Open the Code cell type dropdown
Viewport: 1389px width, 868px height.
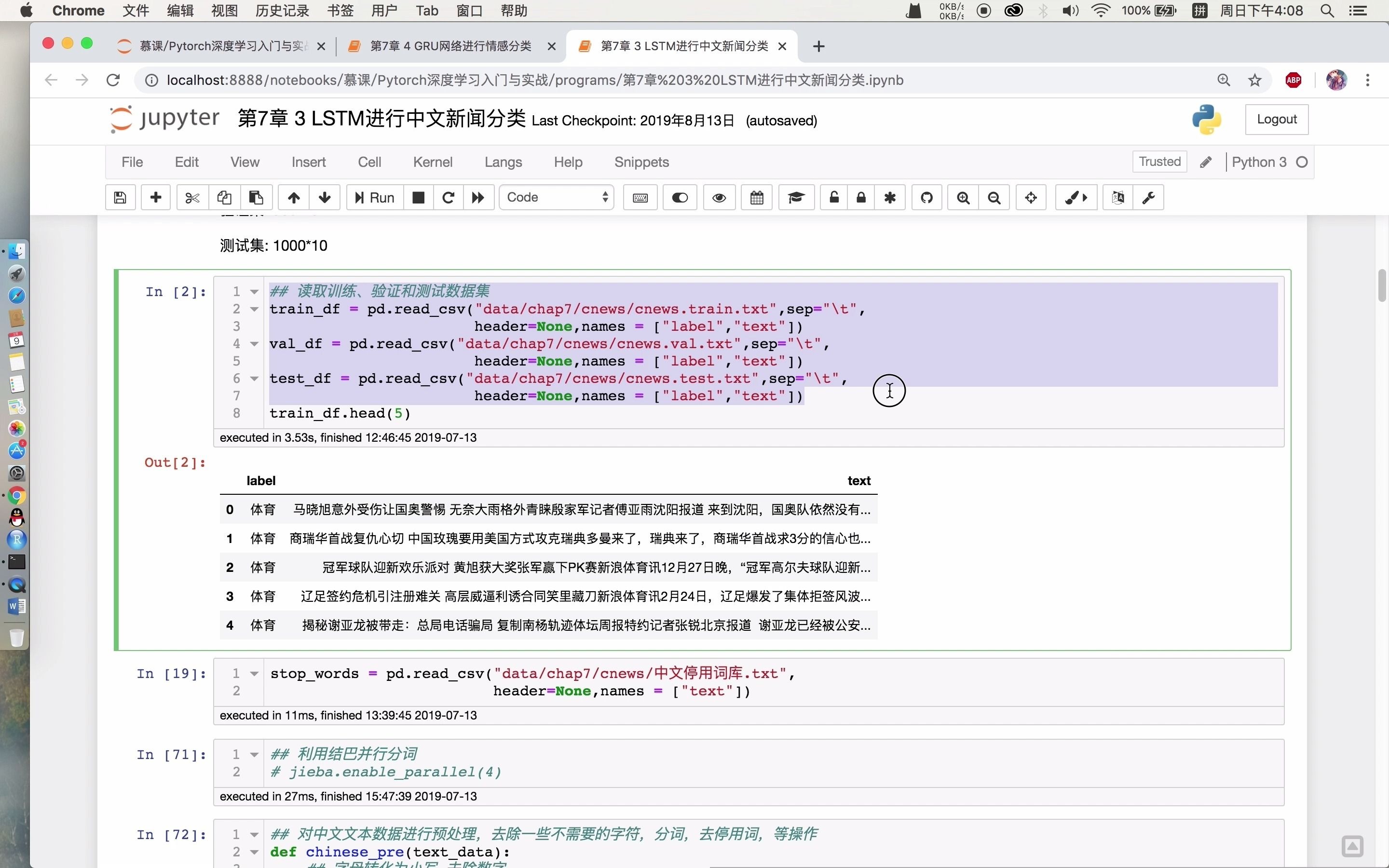click(x=556, y=198)
